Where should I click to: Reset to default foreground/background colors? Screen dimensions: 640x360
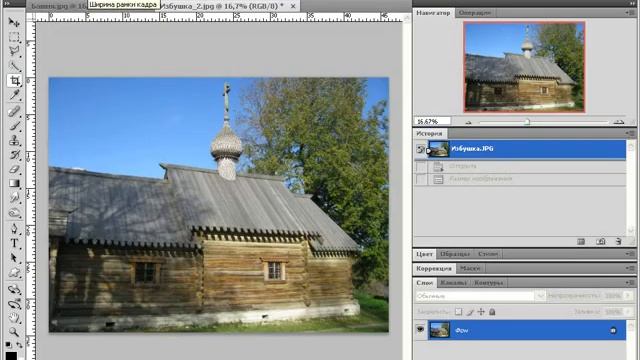8,345
